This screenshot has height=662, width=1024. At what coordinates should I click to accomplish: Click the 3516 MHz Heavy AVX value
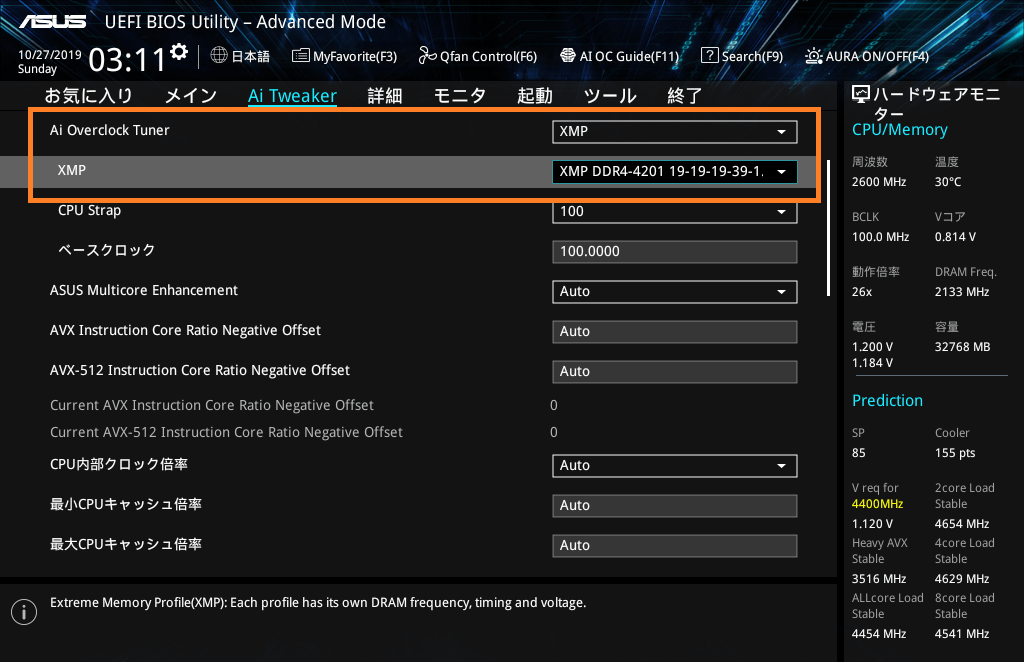[x=878, y=578]
